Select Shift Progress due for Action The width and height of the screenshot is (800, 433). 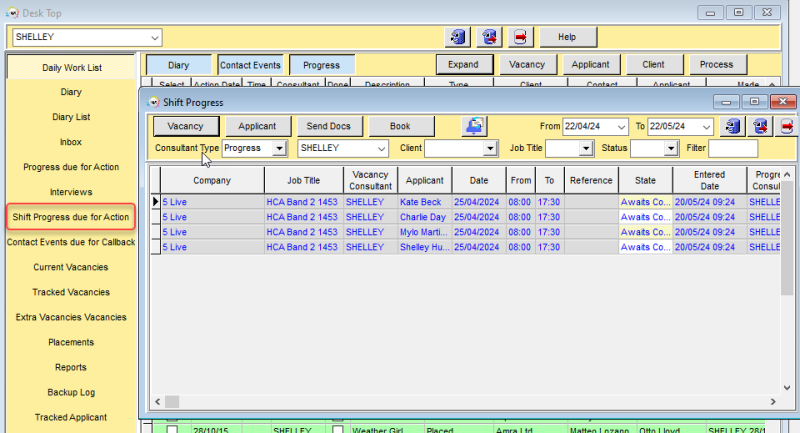71,217
